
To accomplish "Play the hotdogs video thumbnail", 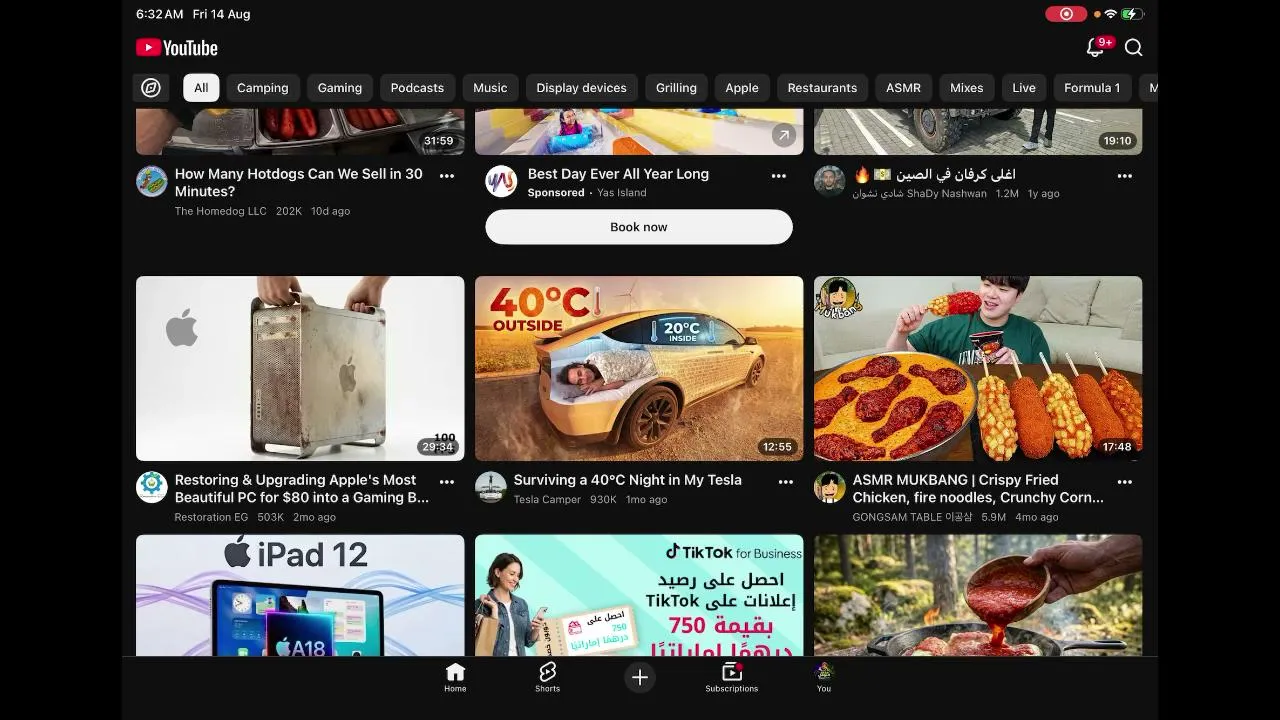I will [x=300, y=133].
